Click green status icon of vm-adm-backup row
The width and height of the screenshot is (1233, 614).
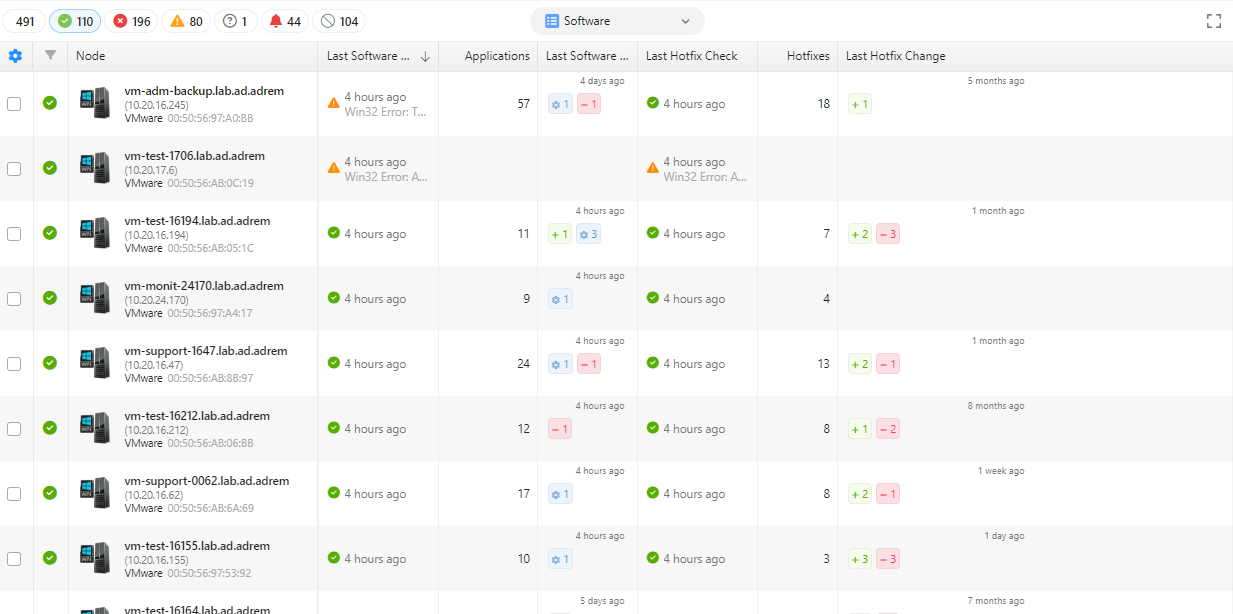(50, 103)
